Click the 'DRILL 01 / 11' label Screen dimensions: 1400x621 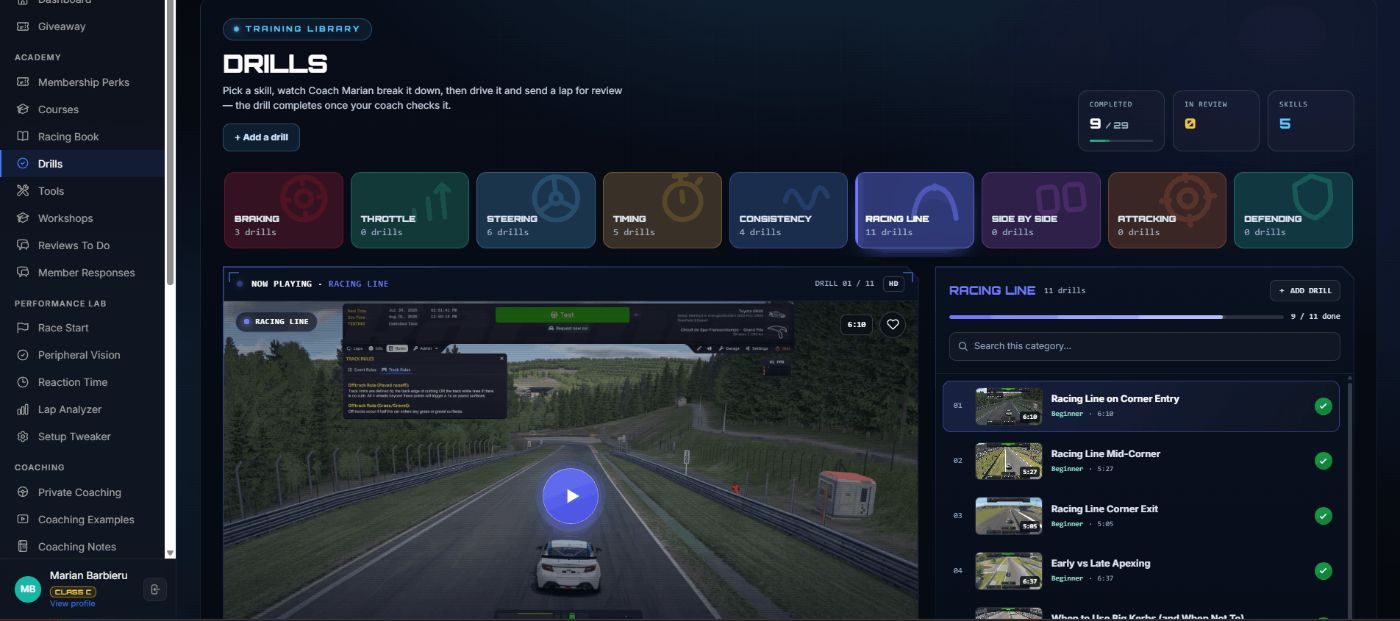click(x=844, y=284)
